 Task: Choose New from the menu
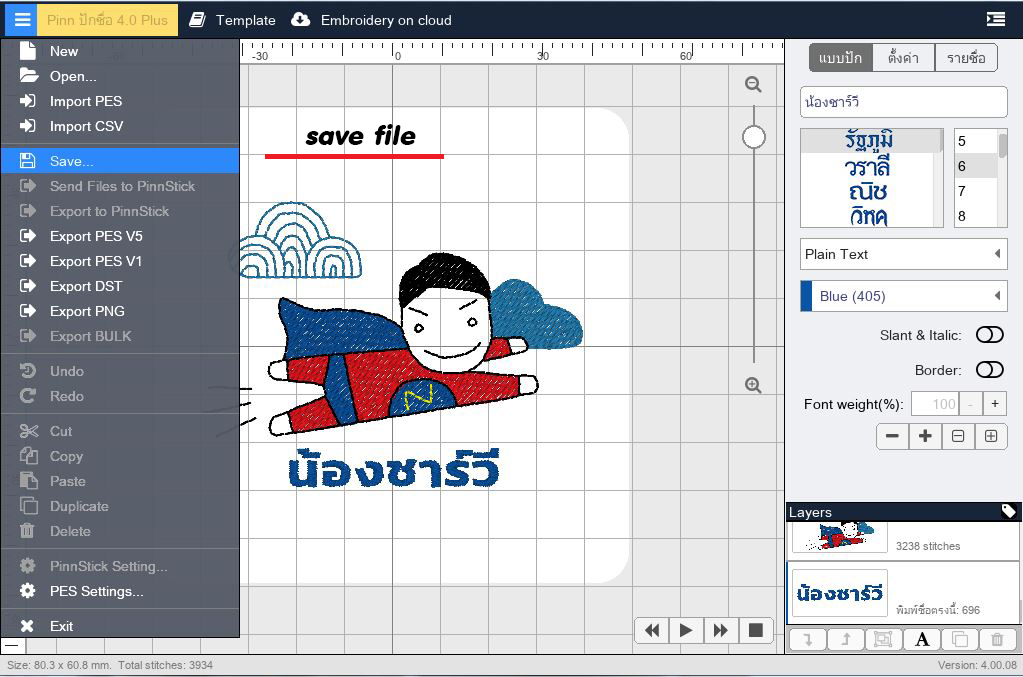click(120, 51)
